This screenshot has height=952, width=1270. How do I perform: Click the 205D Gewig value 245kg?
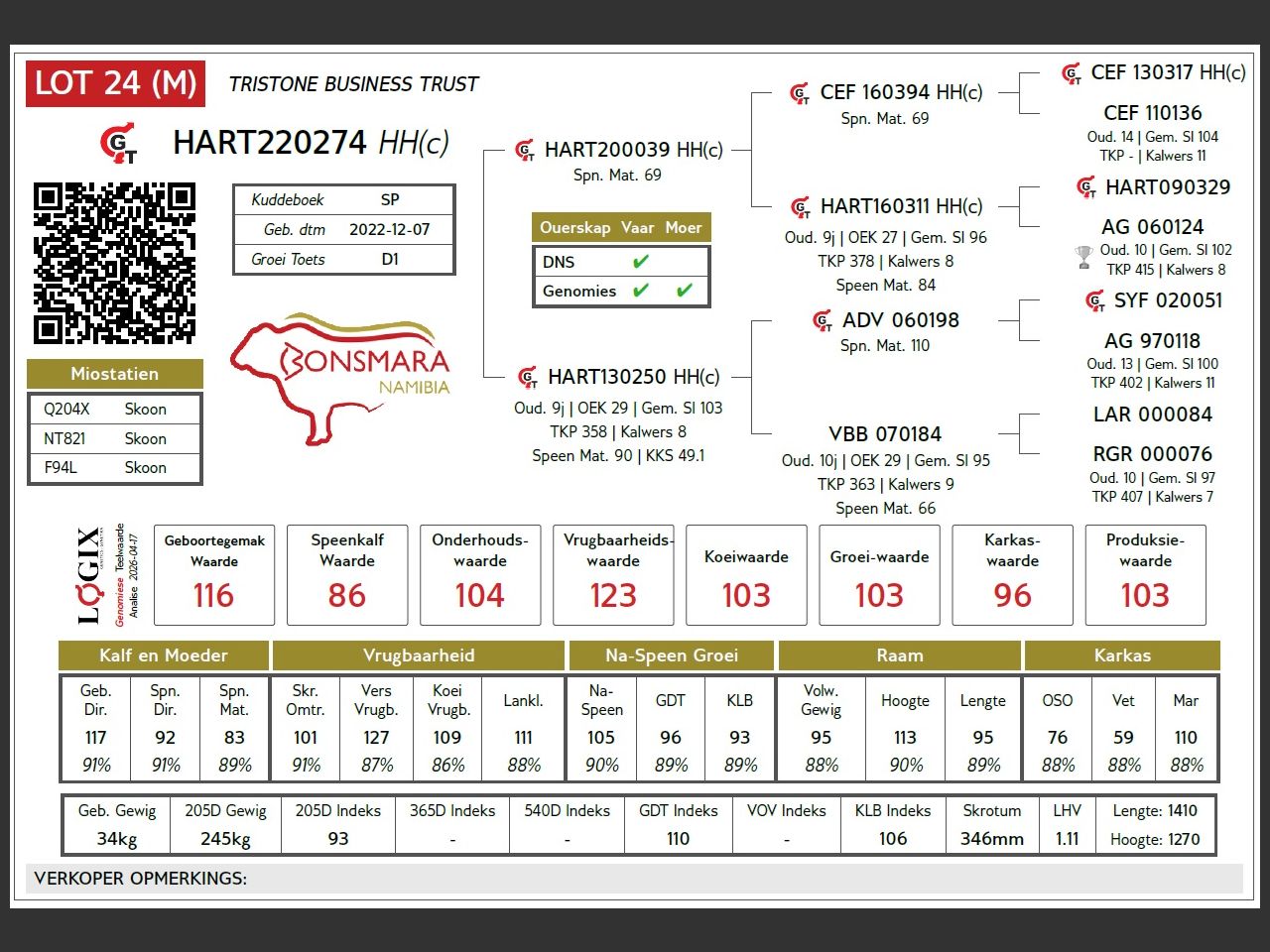coord(225,839)
